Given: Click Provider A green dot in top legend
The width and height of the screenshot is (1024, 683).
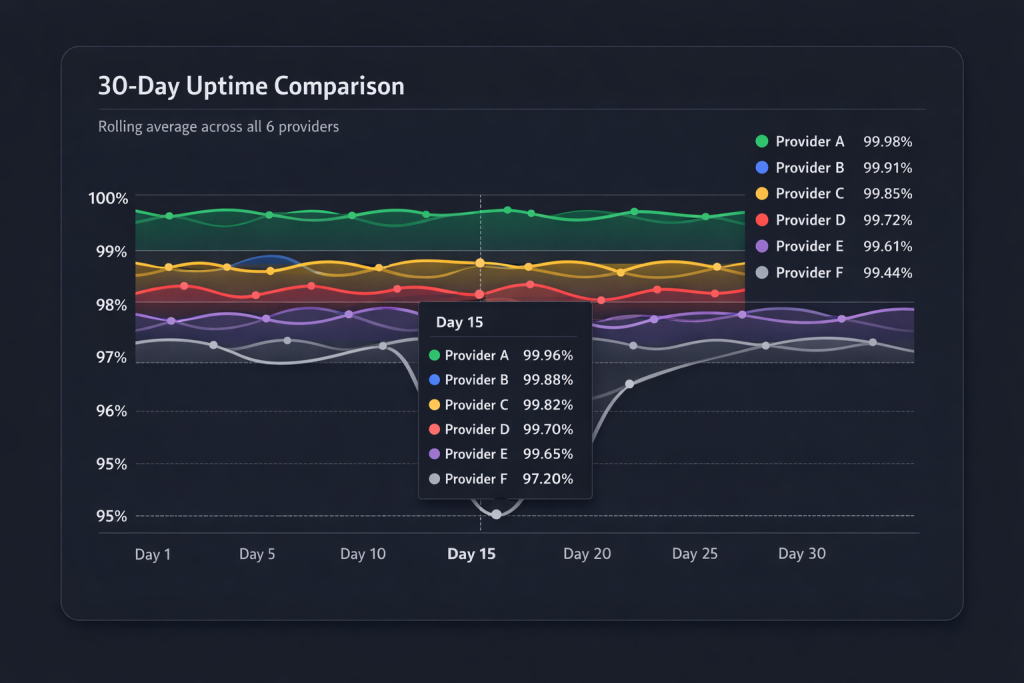Looking at the screenshot, I should 762,142.
